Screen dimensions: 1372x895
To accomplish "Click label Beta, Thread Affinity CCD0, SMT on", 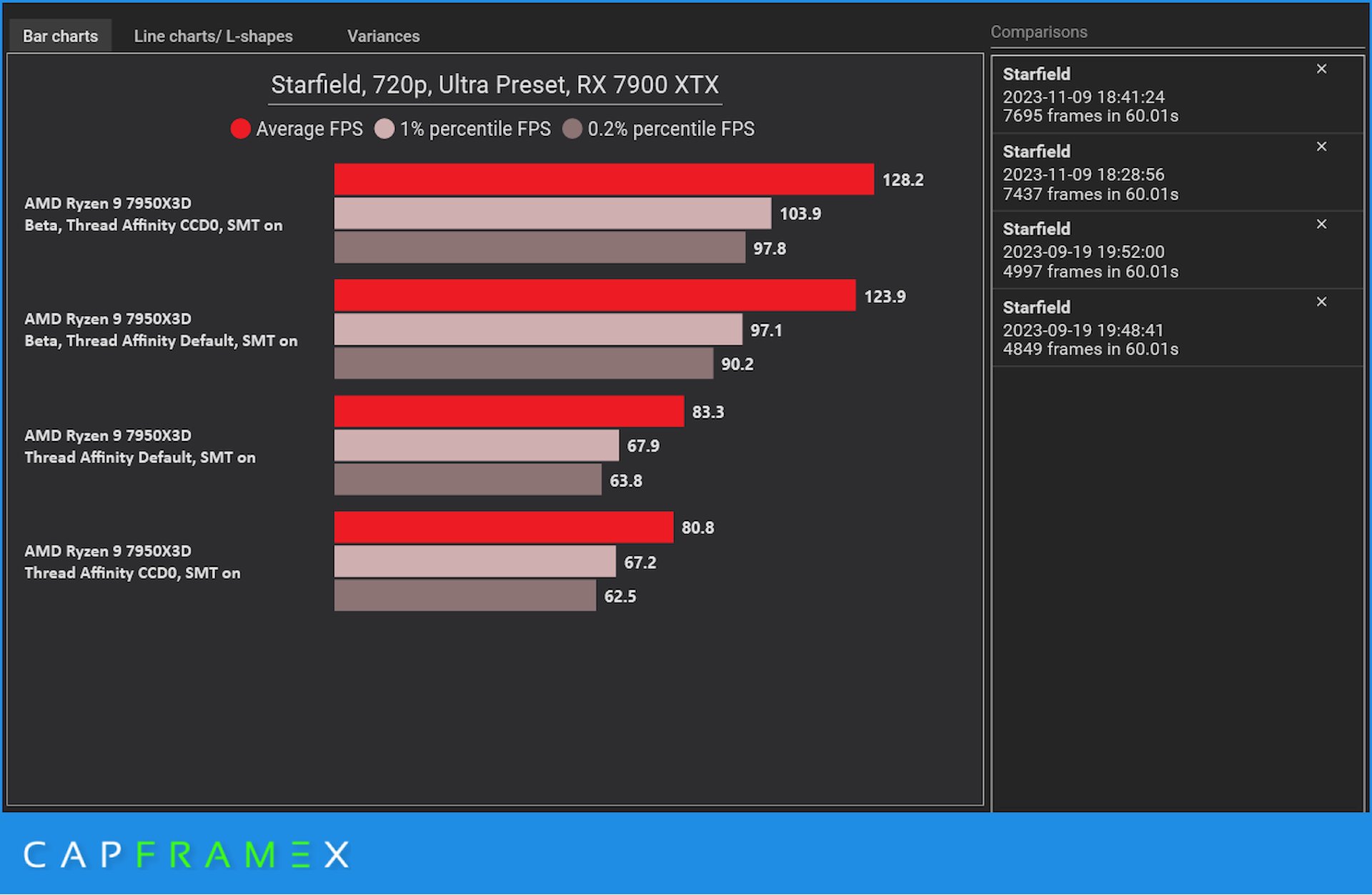I will pos(154,225).
